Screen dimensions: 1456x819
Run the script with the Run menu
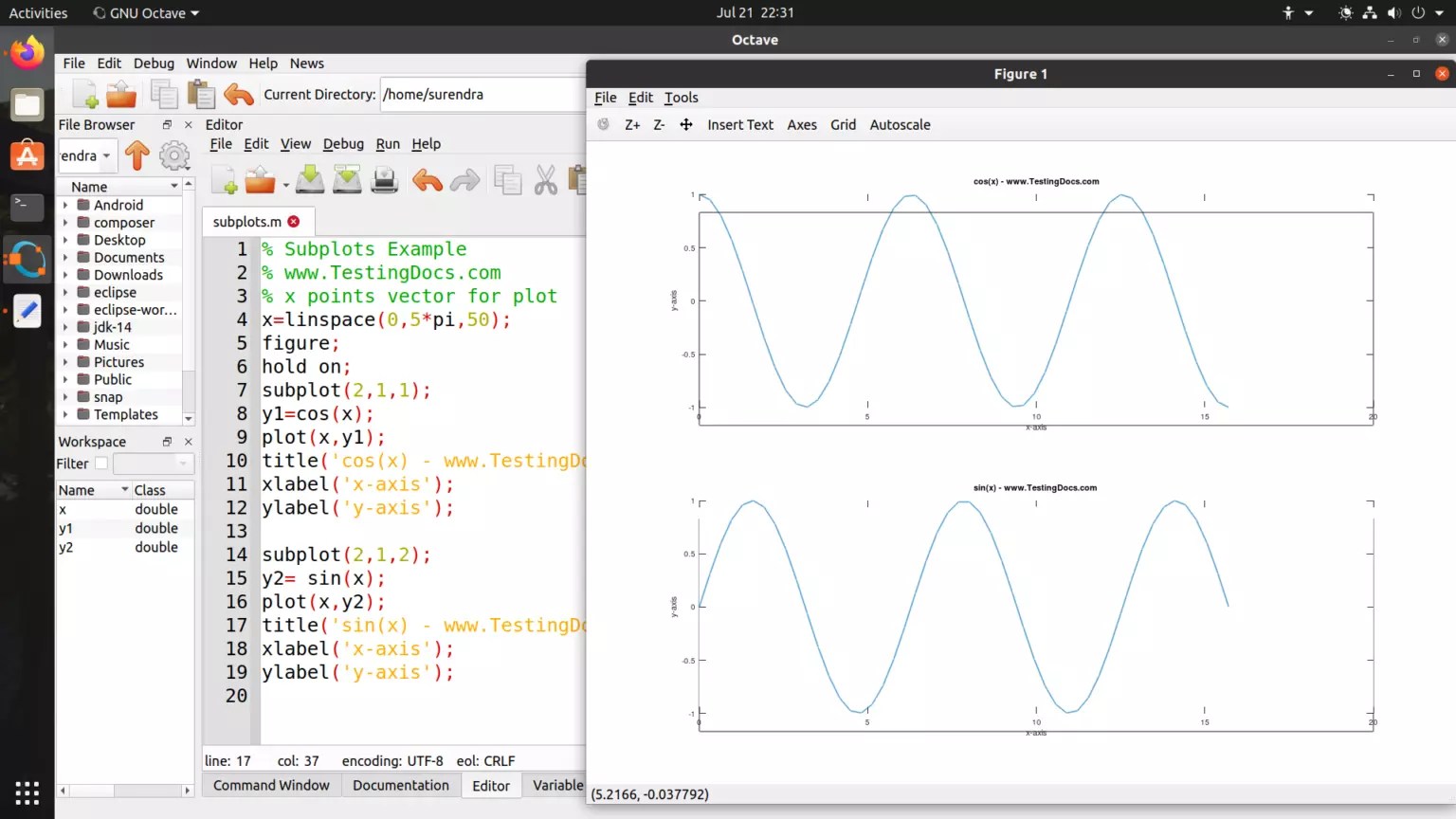tap(387, 144)
